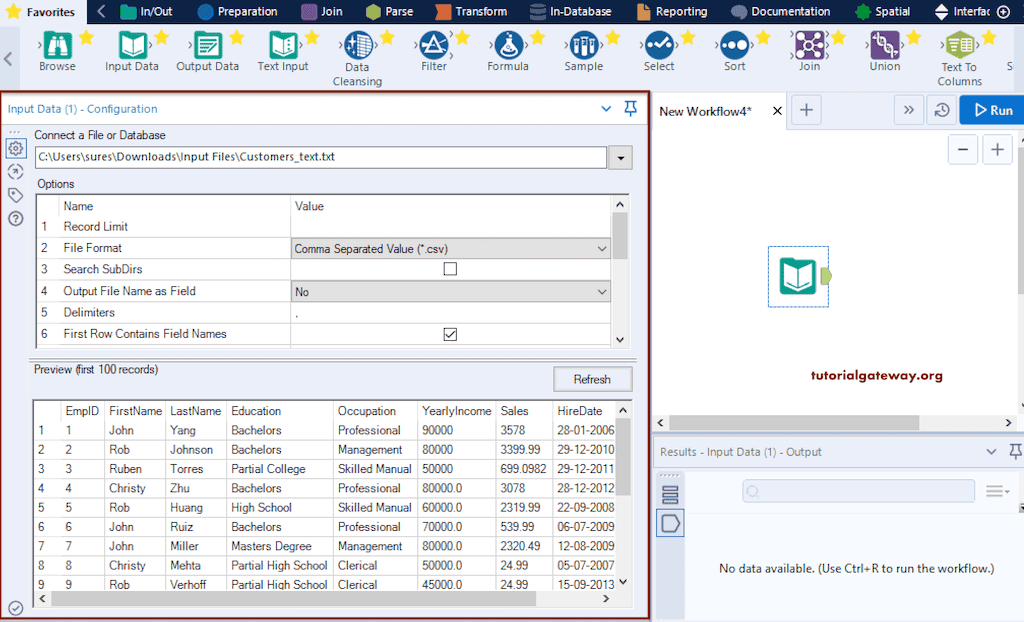Click the Run button

991,110
